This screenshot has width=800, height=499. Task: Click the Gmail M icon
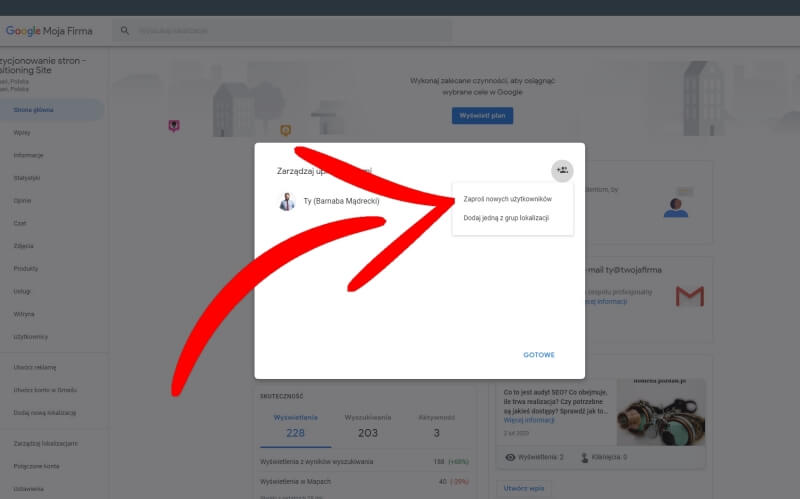690,296
